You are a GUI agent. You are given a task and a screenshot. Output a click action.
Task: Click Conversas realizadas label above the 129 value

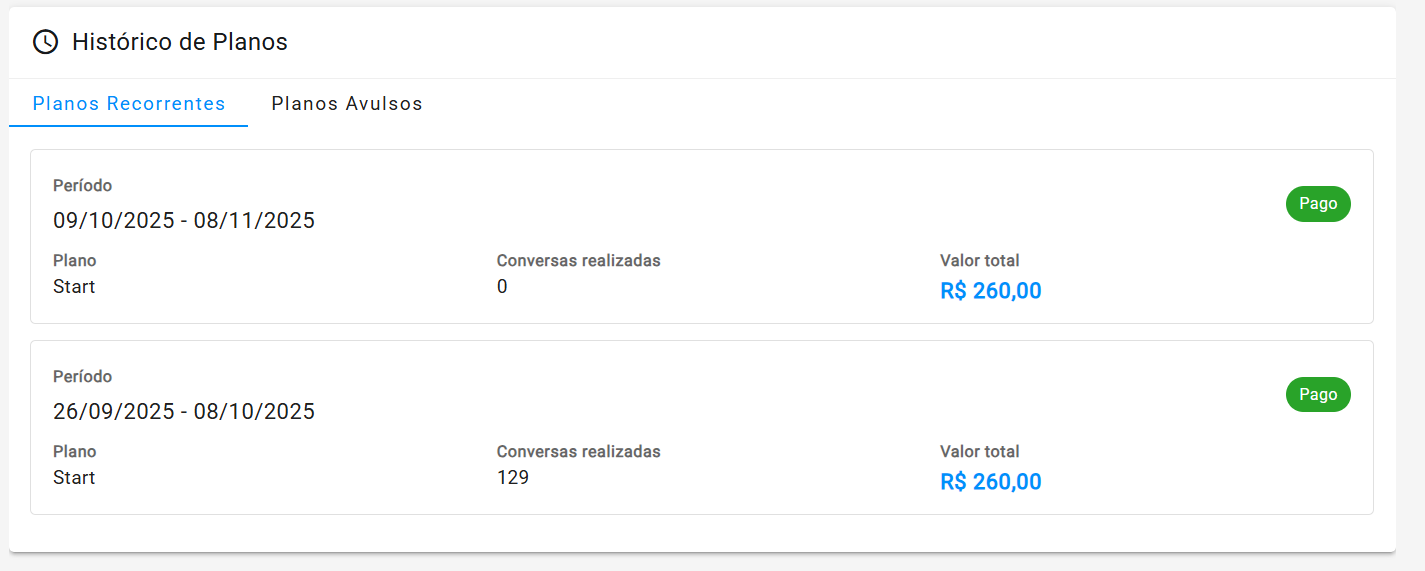[x=578, y=452]
